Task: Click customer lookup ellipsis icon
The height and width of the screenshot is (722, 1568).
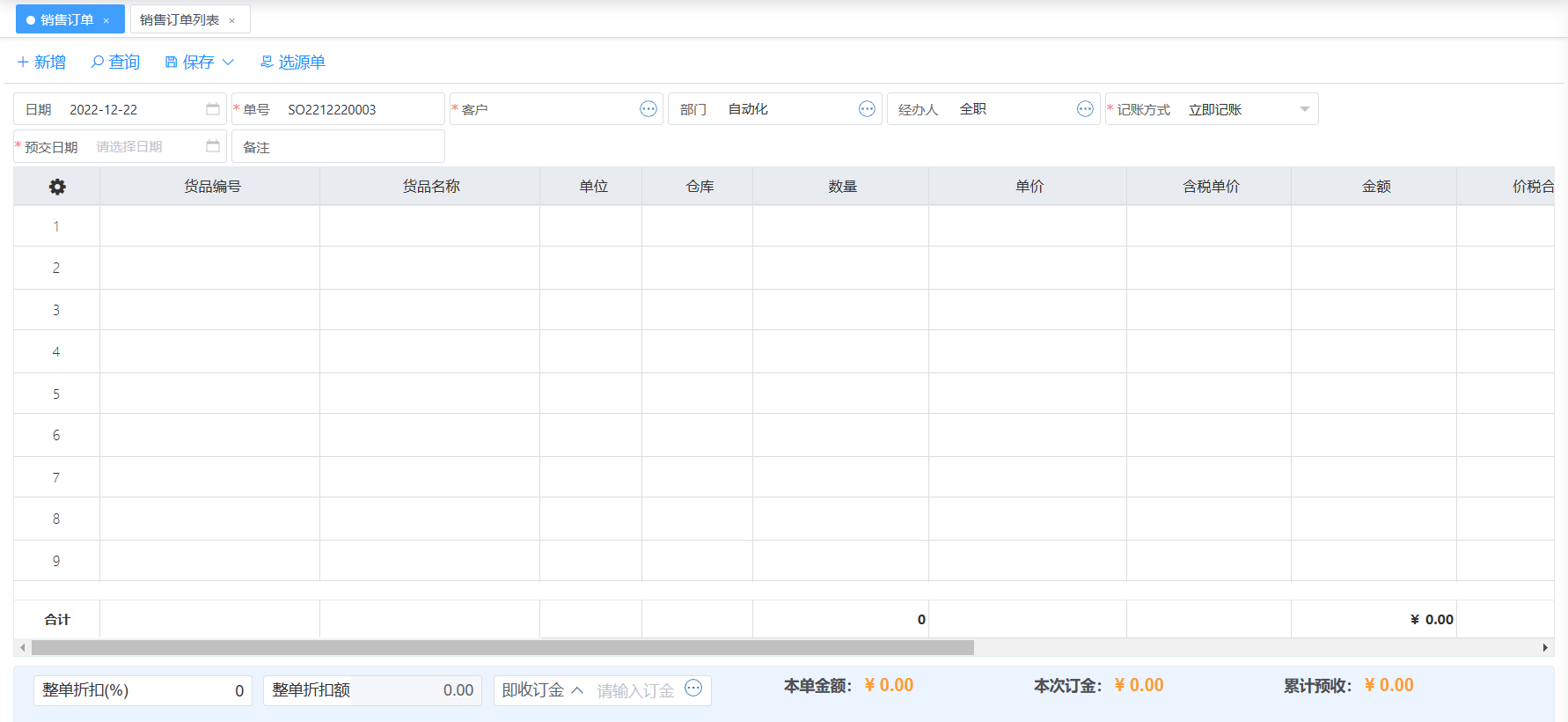Action: coord(648,109)
